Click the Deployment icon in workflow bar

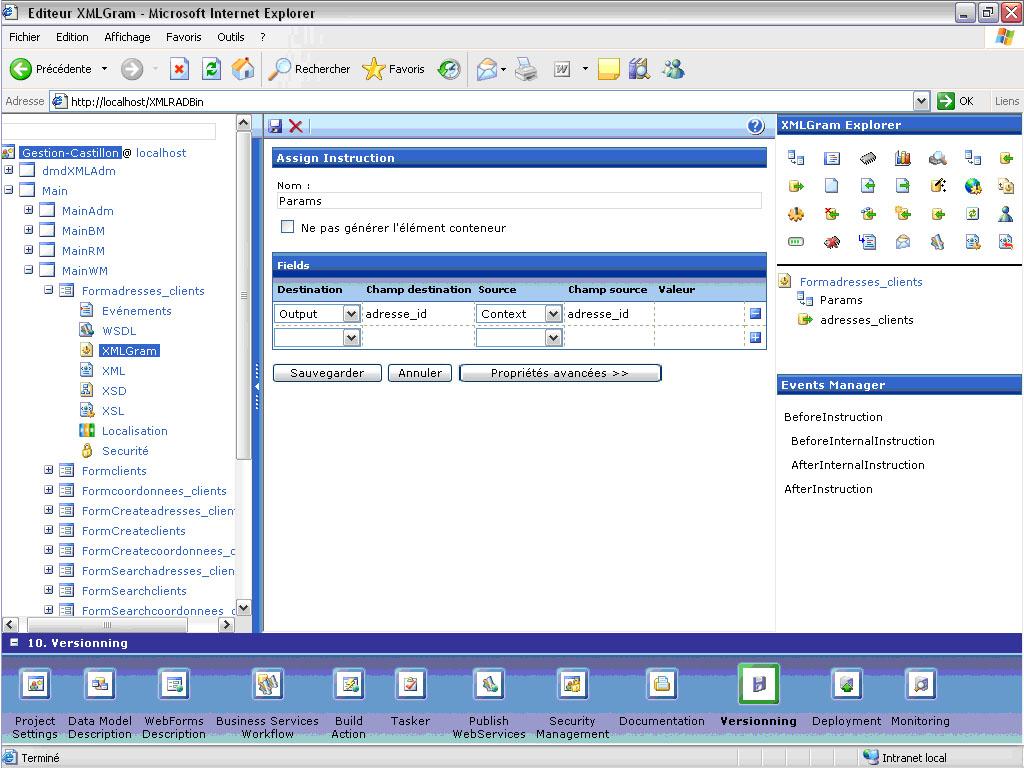[x=846, y=685]
